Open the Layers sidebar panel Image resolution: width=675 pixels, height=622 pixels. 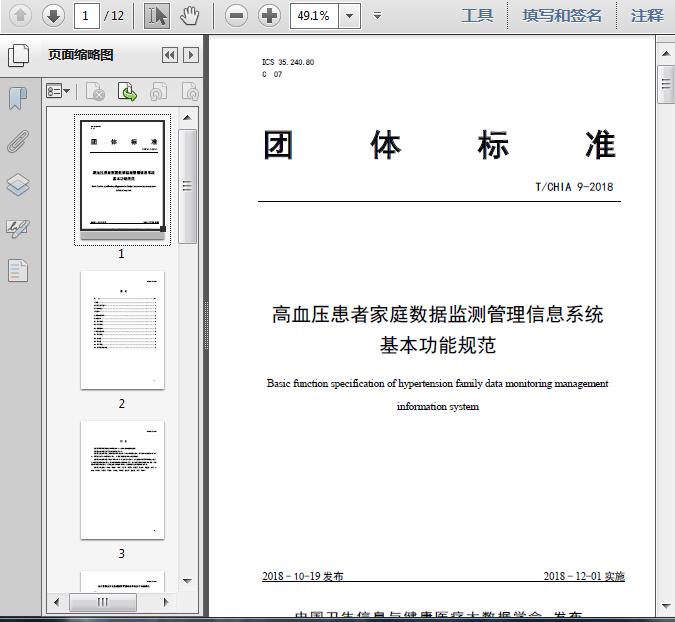(18, 185)
